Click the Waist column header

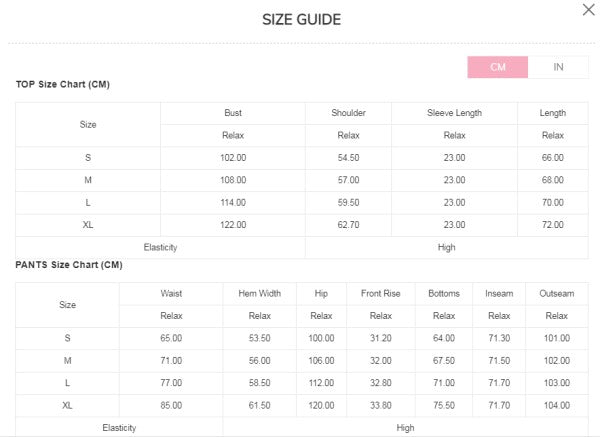coord(171,294)
